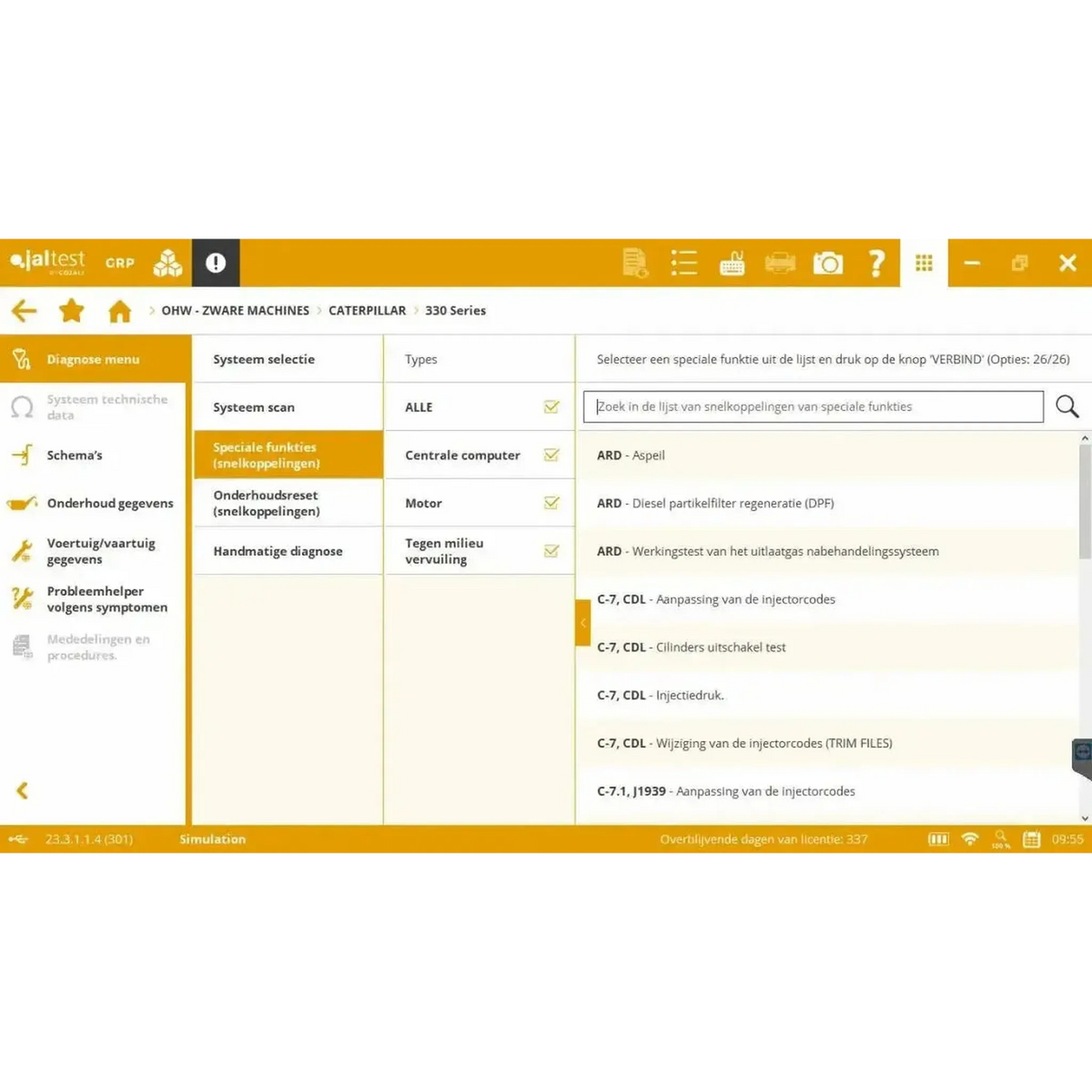Viewport: 1092px width, 1092px height.
Task: Open the cubes module icon
Action: [168, 263]
